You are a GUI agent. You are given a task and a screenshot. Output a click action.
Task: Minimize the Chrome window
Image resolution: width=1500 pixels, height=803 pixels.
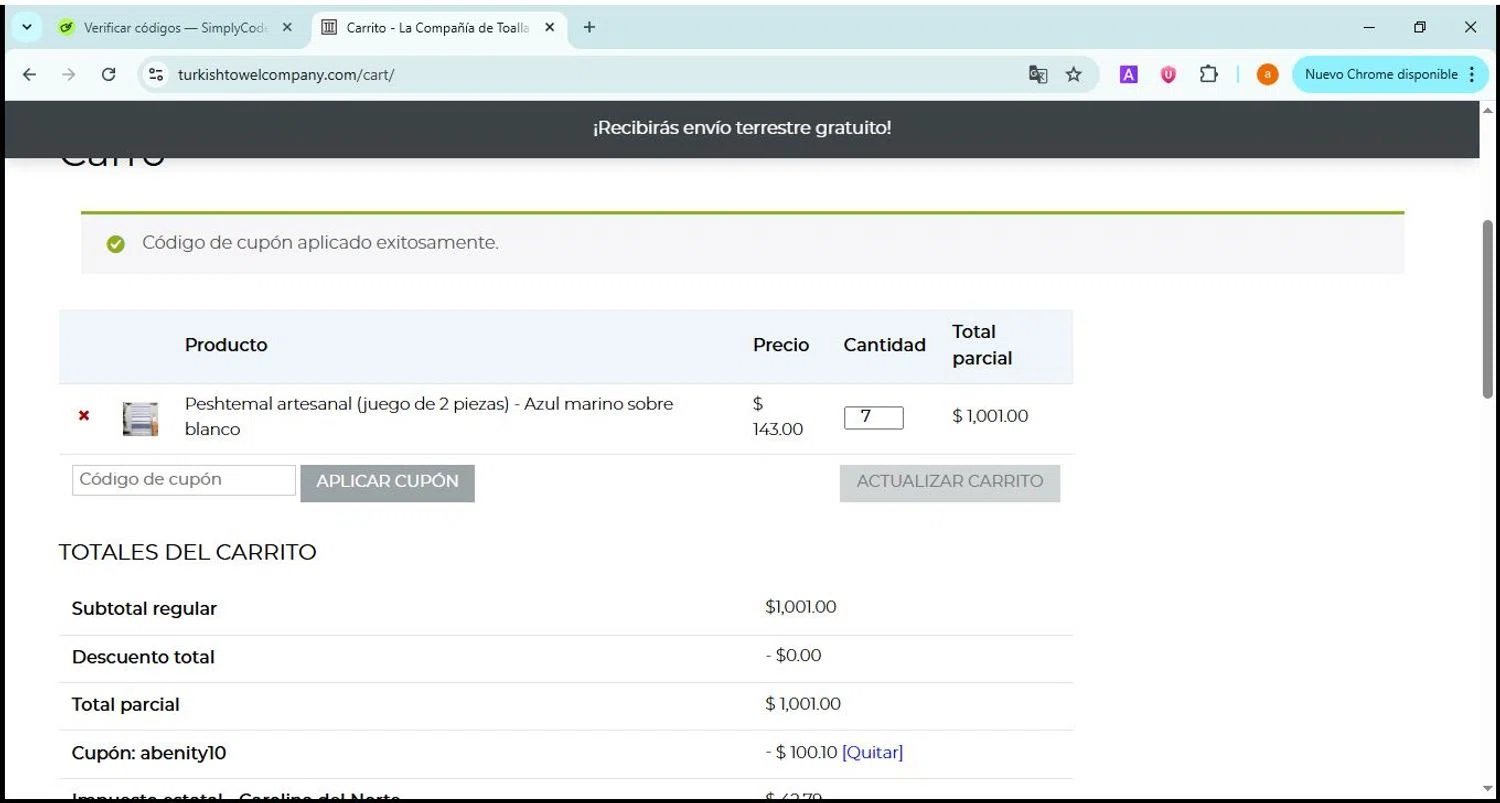[1369, 28]
